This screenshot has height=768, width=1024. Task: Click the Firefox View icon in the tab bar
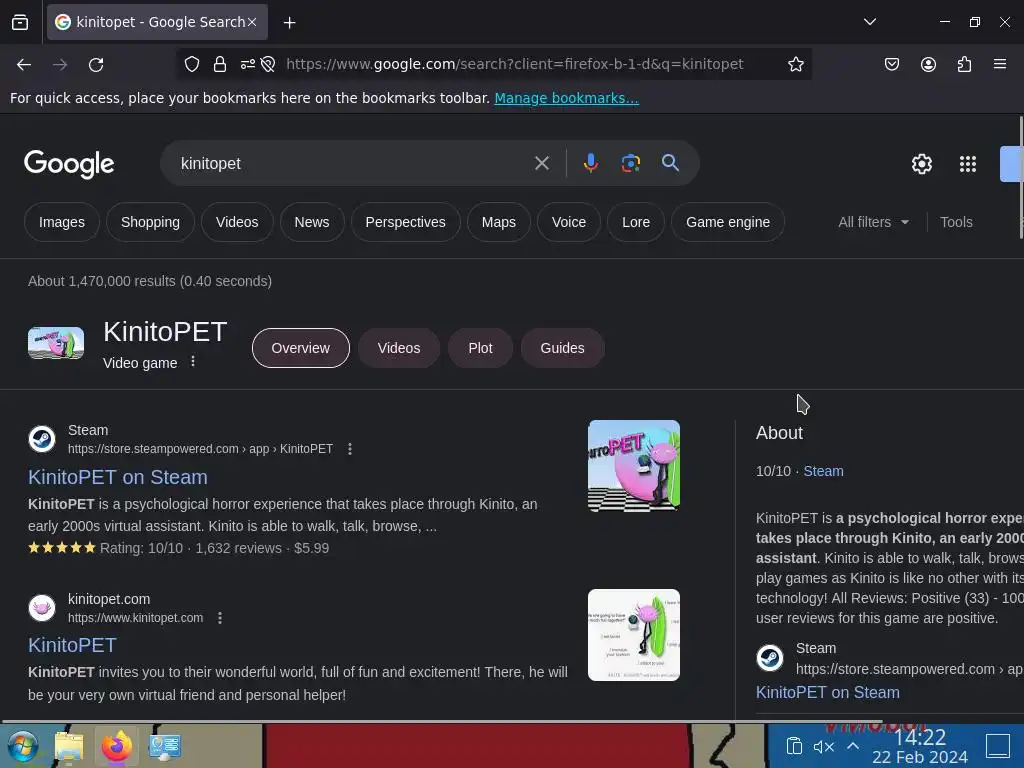click(20, 22)
